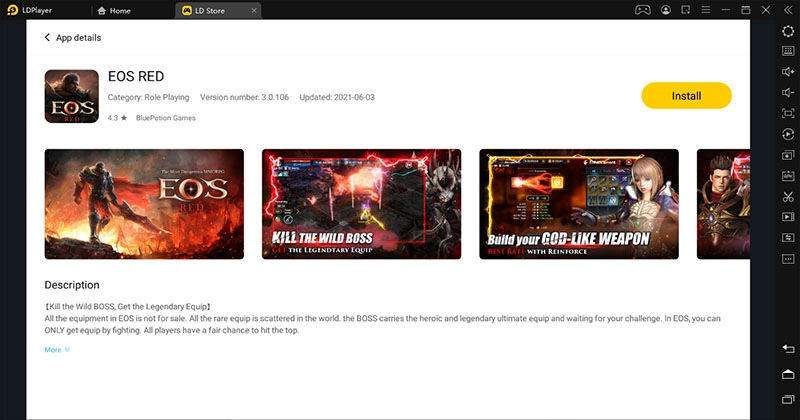Click the App details header label
800x420 pixels.
point(79,38)
